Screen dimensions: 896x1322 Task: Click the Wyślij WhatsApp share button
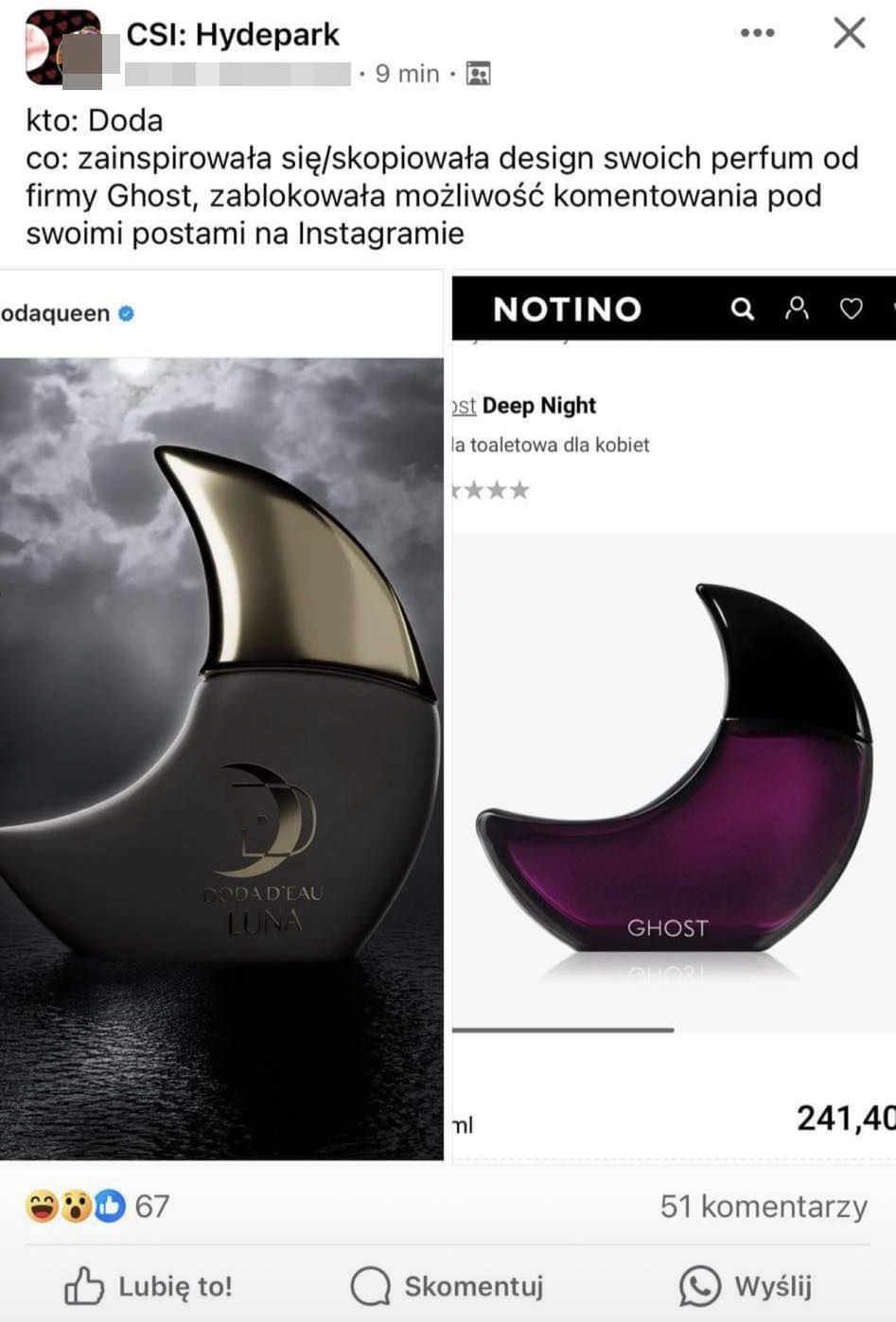click(x=746, y=1286)
